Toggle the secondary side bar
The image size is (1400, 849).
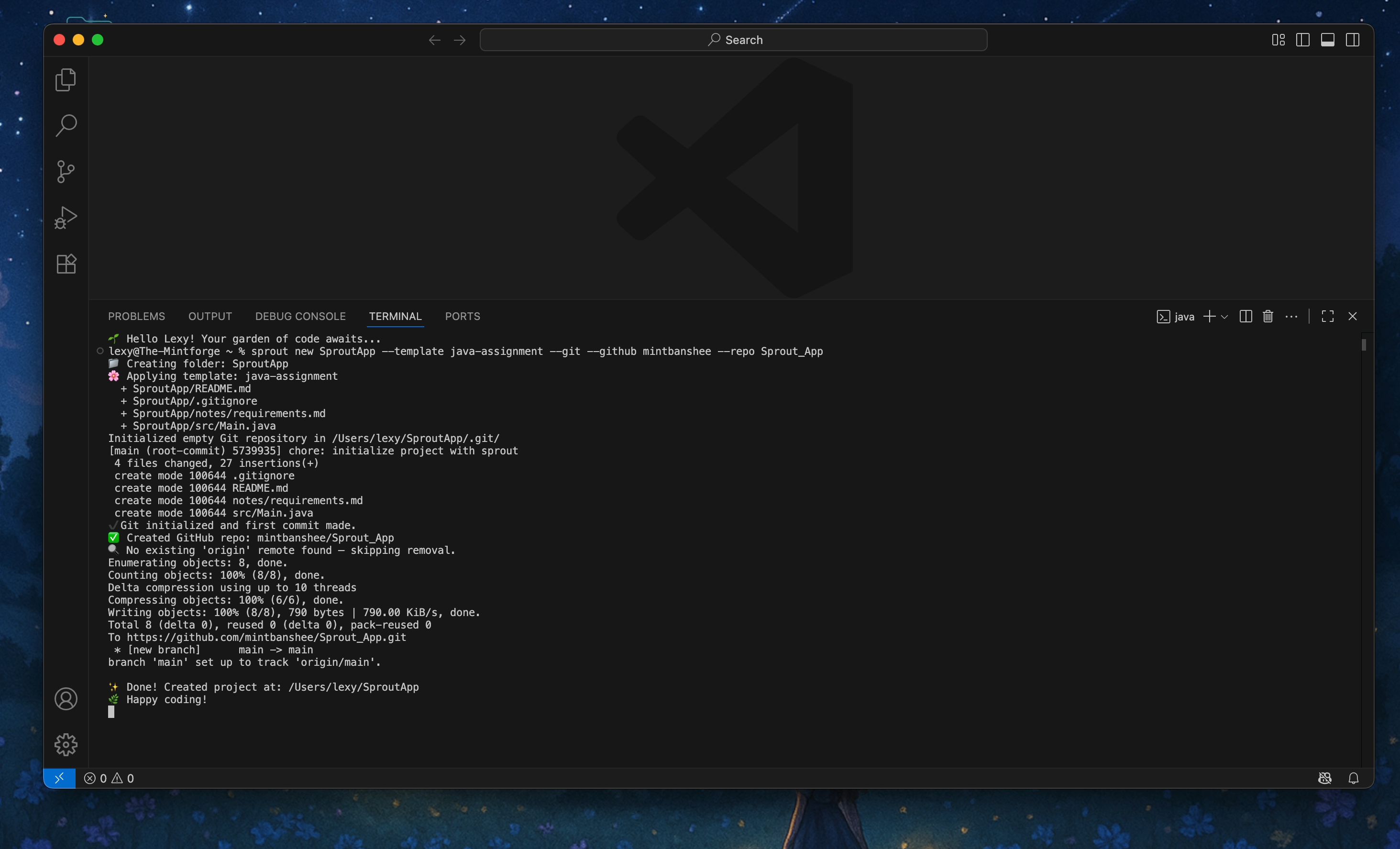[x=1353, y=39]
